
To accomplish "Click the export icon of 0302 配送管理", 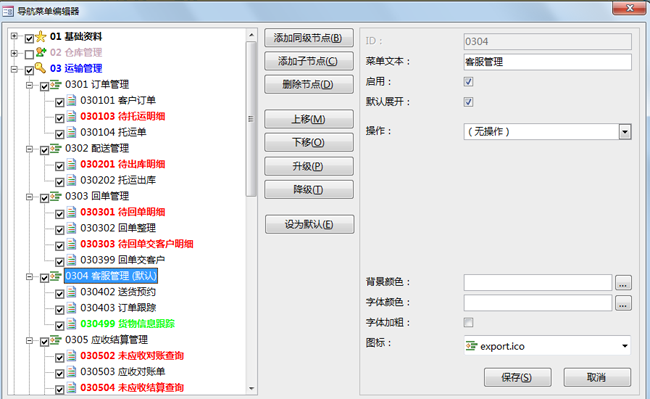I will [56, 148].
